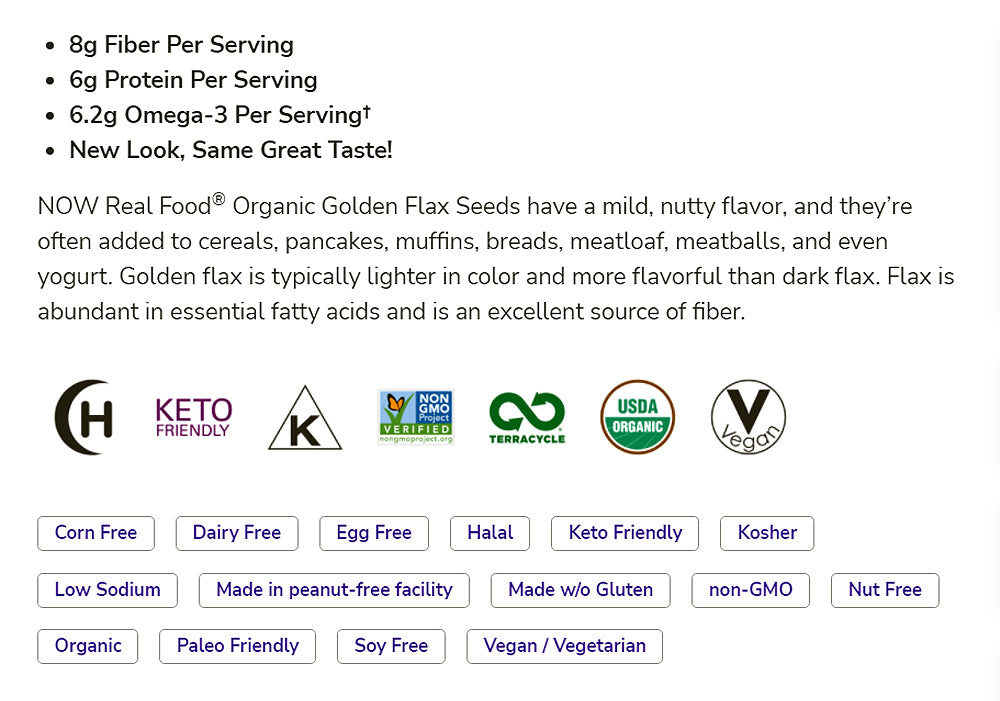Select the Low Sodium tag
The height and width of the screenshot is (701, 1000).
[x=108, y=590]
